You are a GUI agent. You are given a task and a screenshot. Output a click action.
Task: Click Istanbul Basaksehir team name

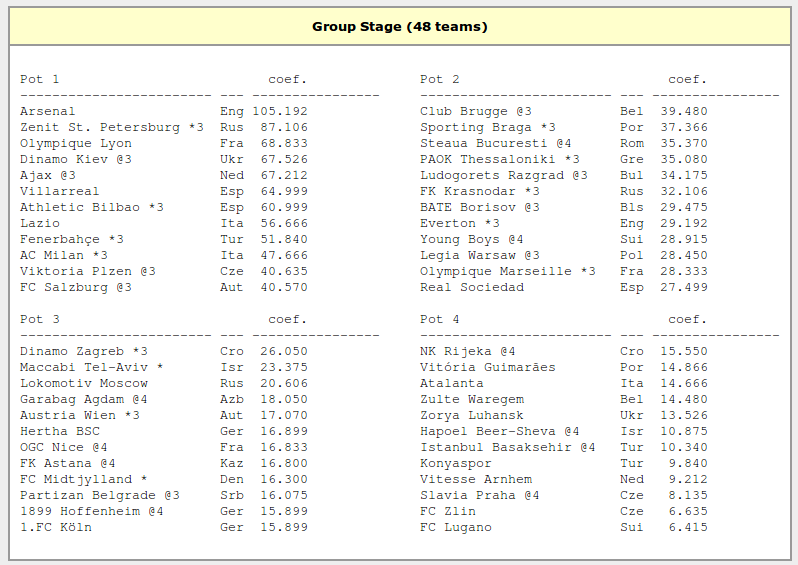tap(496, 447)
